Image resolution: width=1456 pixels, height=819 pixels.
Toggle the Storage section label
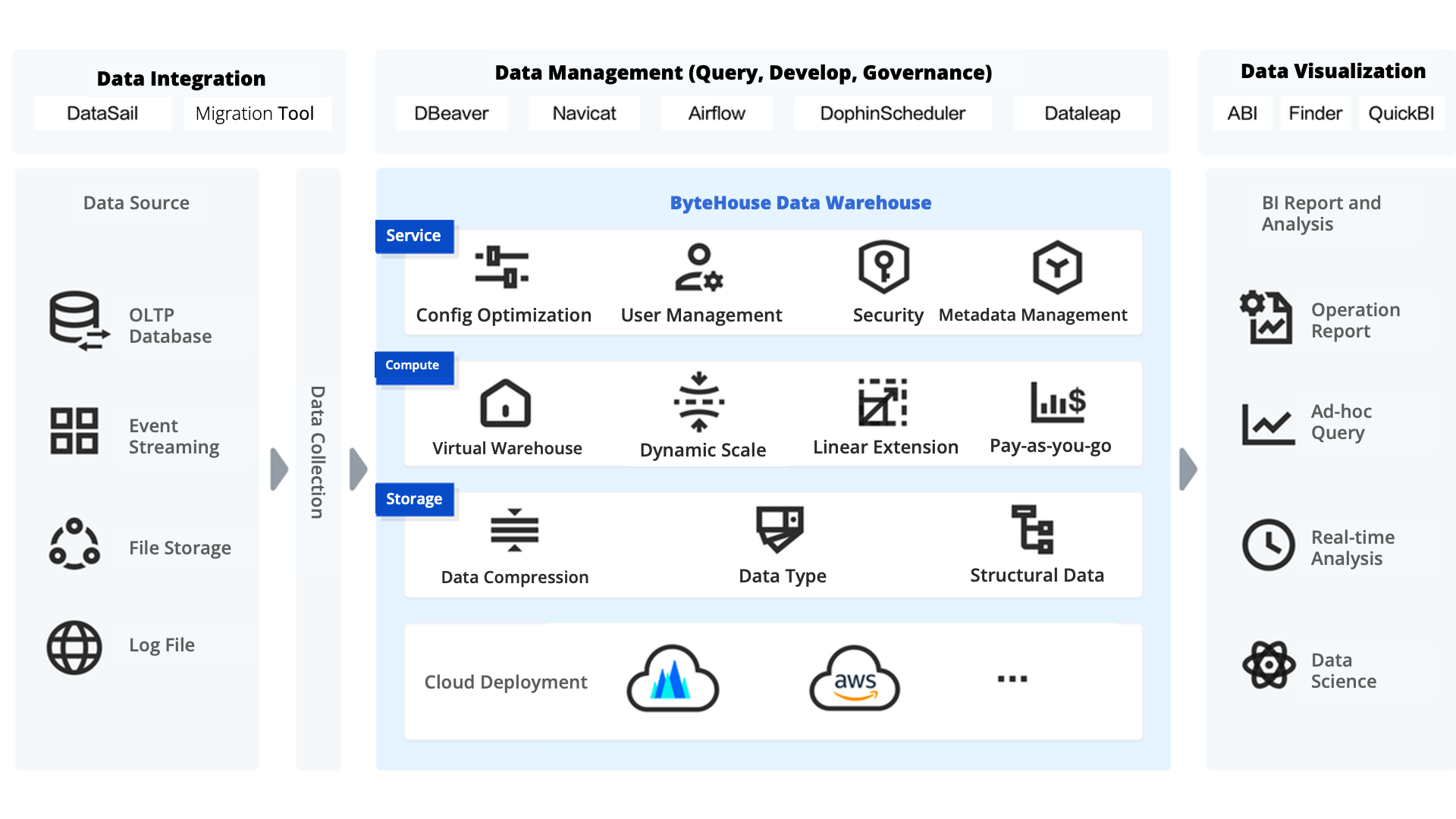(413, 499)
